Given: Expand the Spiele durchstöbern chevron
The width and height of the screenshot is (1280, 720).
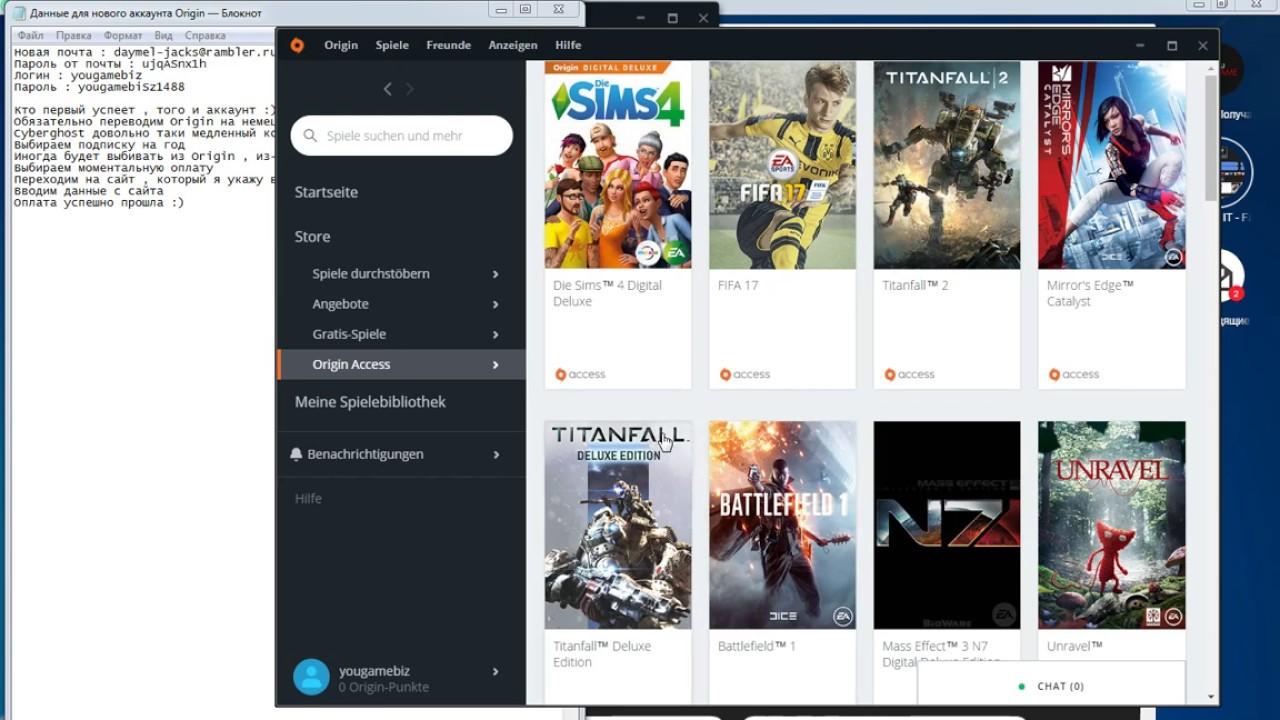Looking at the screenshot, I should [495, 274].
